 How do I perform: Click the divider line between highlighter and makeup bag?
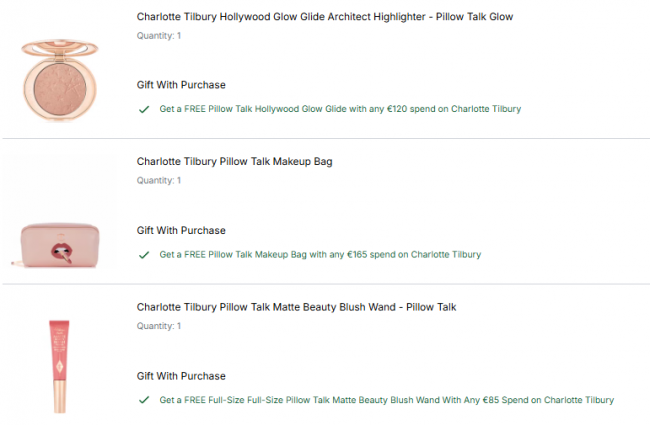325,139
